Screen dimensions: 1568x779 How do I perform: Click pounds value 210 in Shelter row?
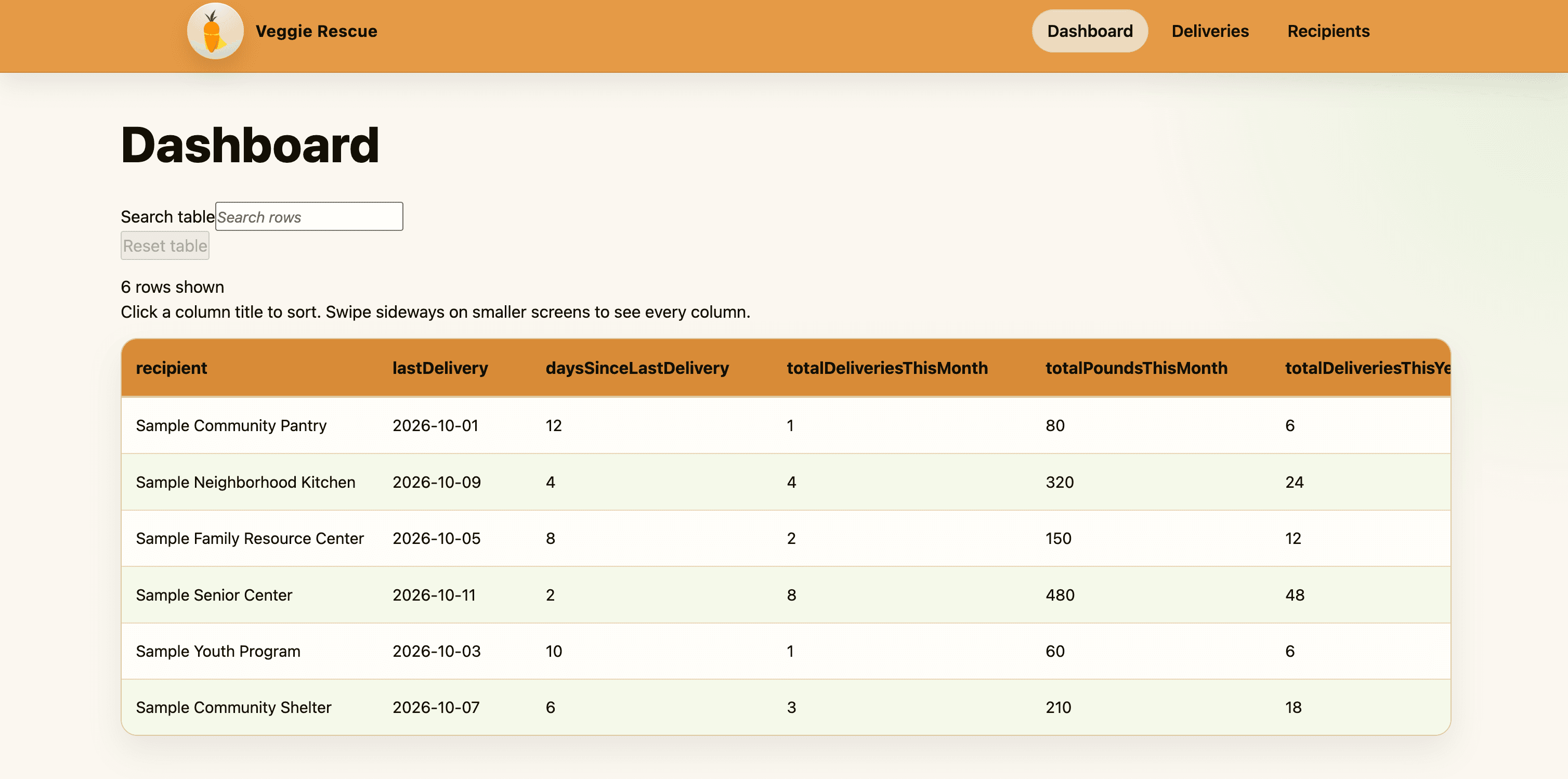pyautogui.click(x=1058, y=707)
